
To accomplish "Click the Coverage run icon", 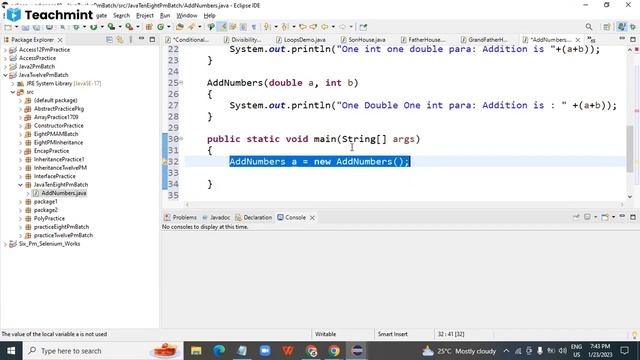I will coord(111,27).
